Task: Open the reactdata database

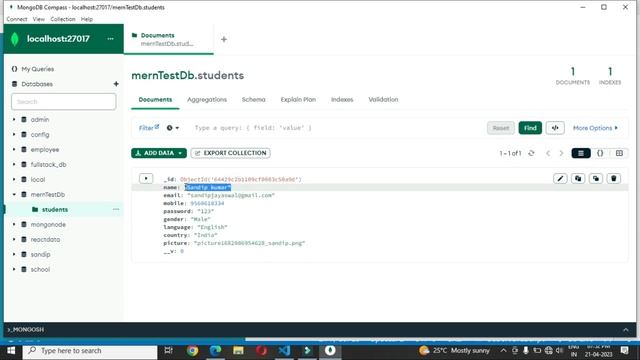Action: pyautogui.click(x=45, y=239)
